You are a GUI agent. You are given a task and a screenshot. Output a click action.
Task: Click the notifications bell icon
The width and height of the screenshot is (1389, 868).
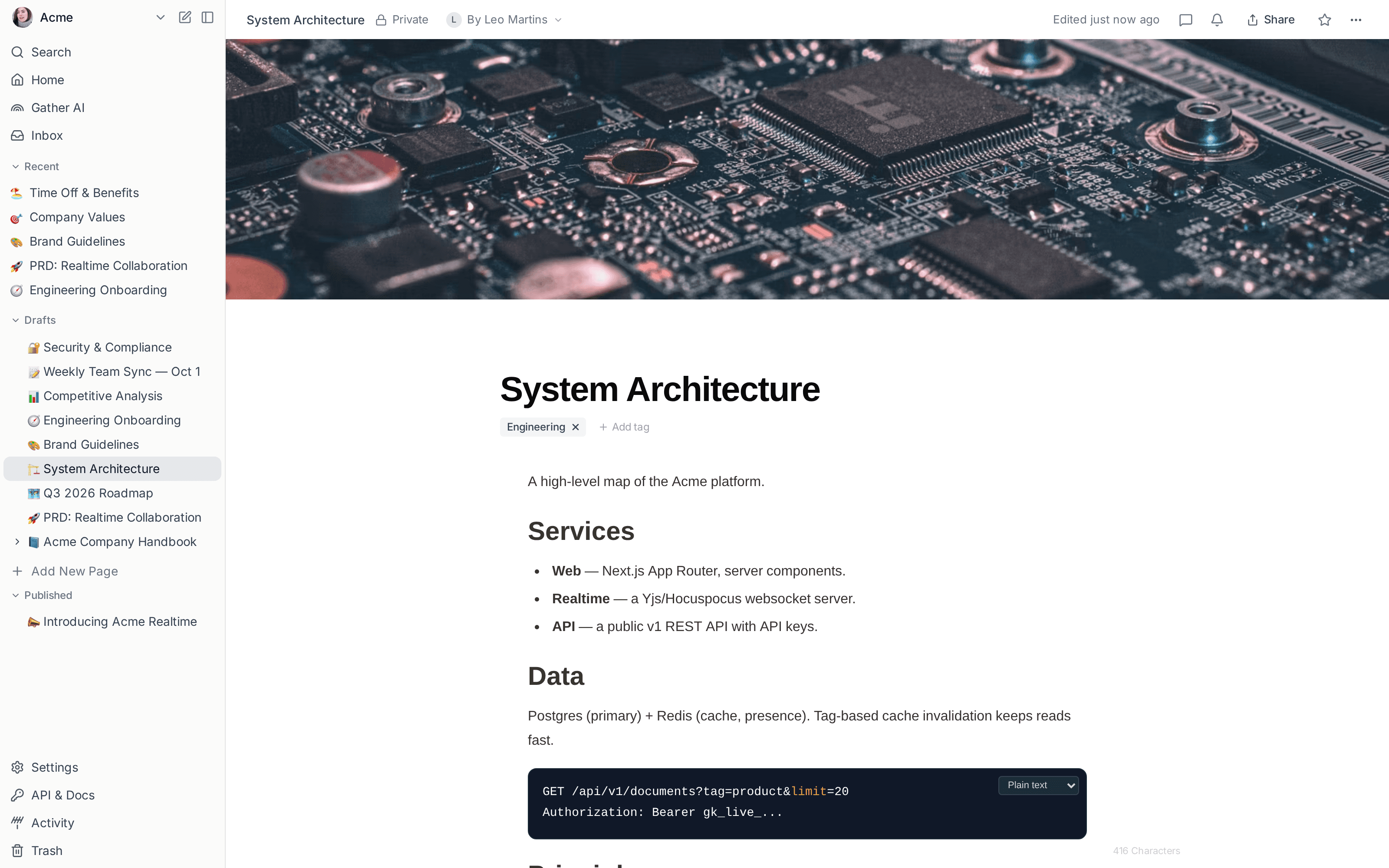[x=1217, y=20]
